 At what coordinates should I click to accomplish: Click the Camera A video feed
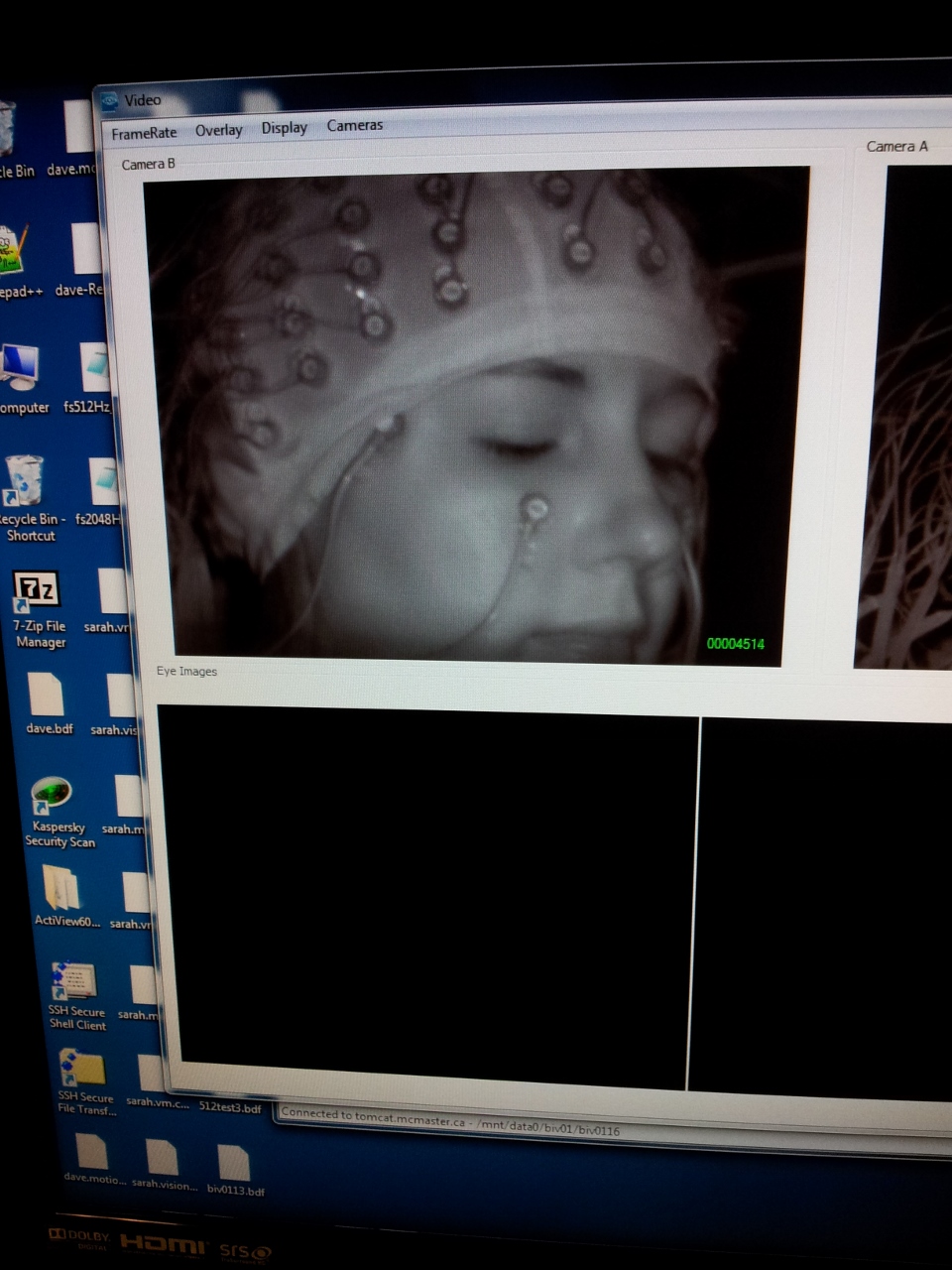pos(904,417)
